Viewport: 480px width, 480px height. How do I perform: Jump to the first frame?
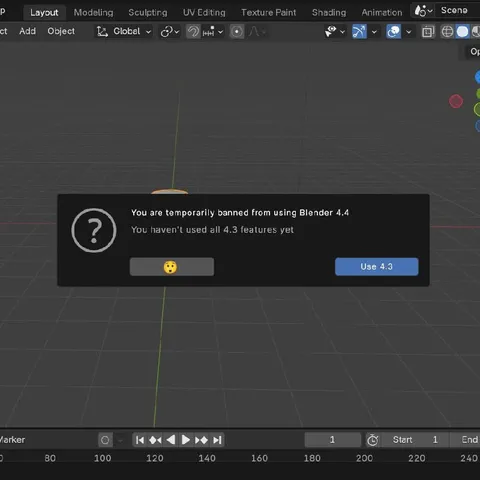click(140, 440)
